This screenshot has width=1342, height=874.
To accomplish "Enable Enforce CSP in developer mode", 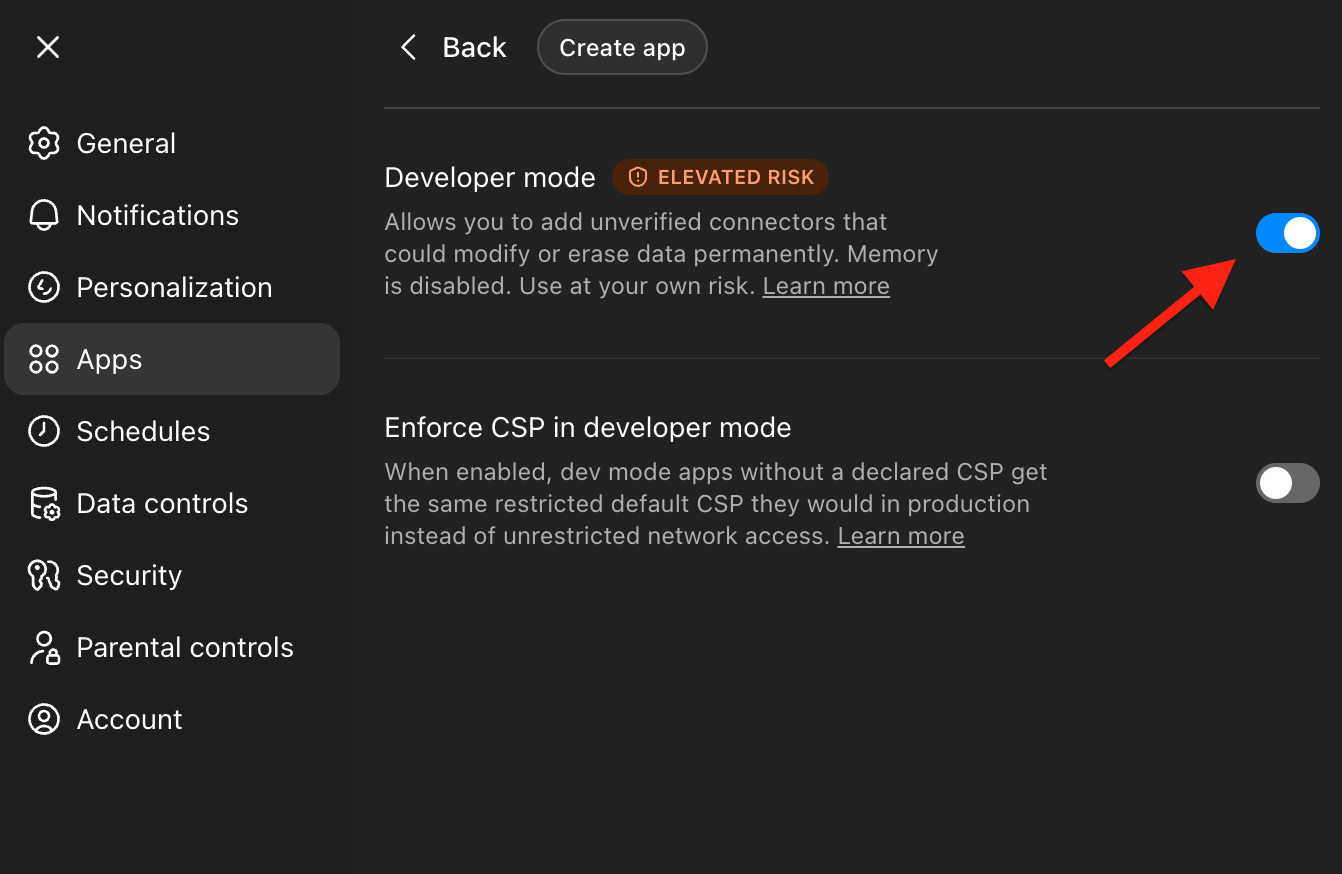I will pyautogui.click(x=1288, y=483).
